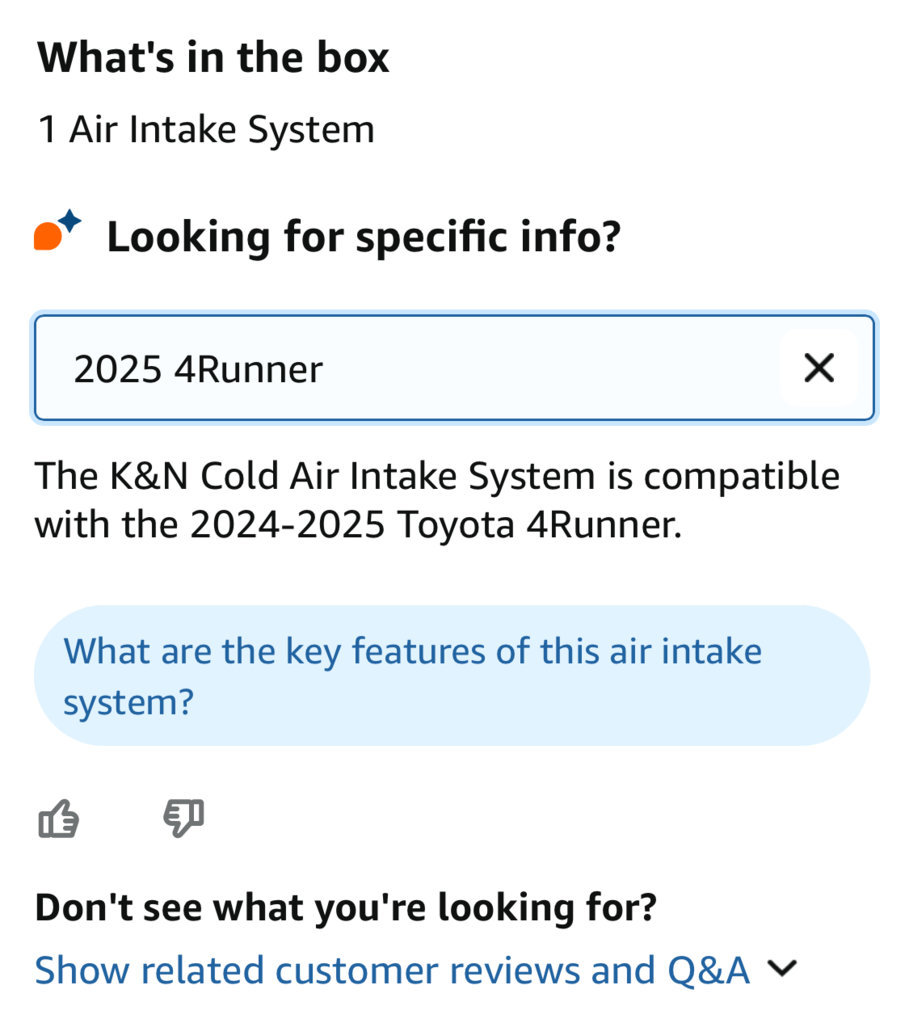Tap the X icon inside the search box
The height and width of the screenshot is (1023, 909).
[x=819, y=368]
